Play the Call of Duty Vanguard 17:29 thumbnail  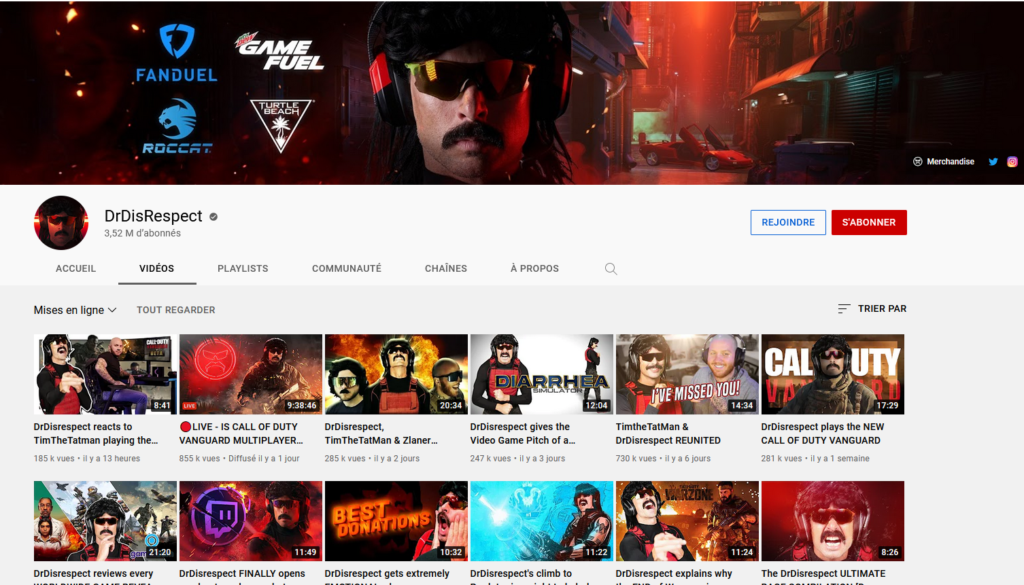pos(833,374)
